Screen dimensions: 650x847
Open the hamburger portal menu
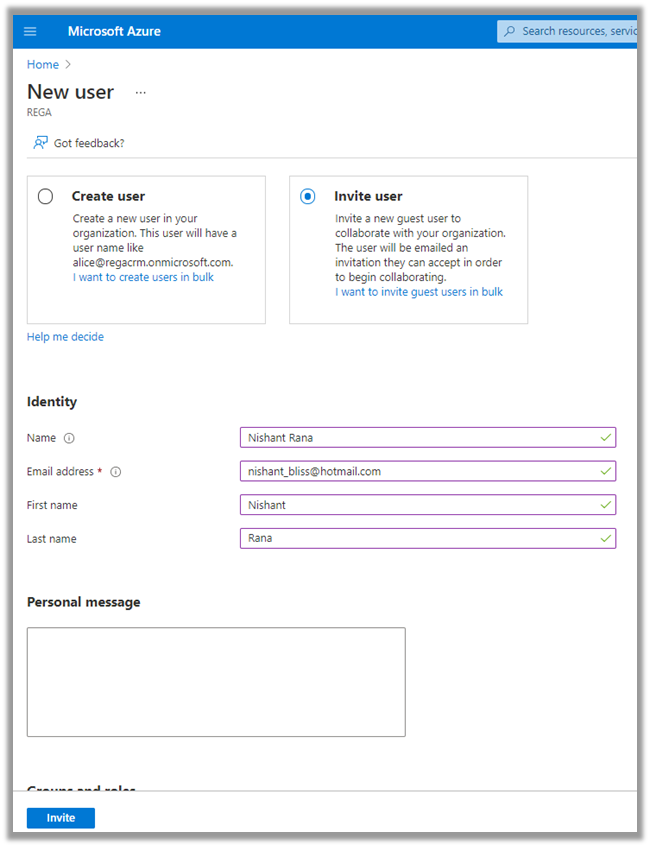tap(30, 31)
